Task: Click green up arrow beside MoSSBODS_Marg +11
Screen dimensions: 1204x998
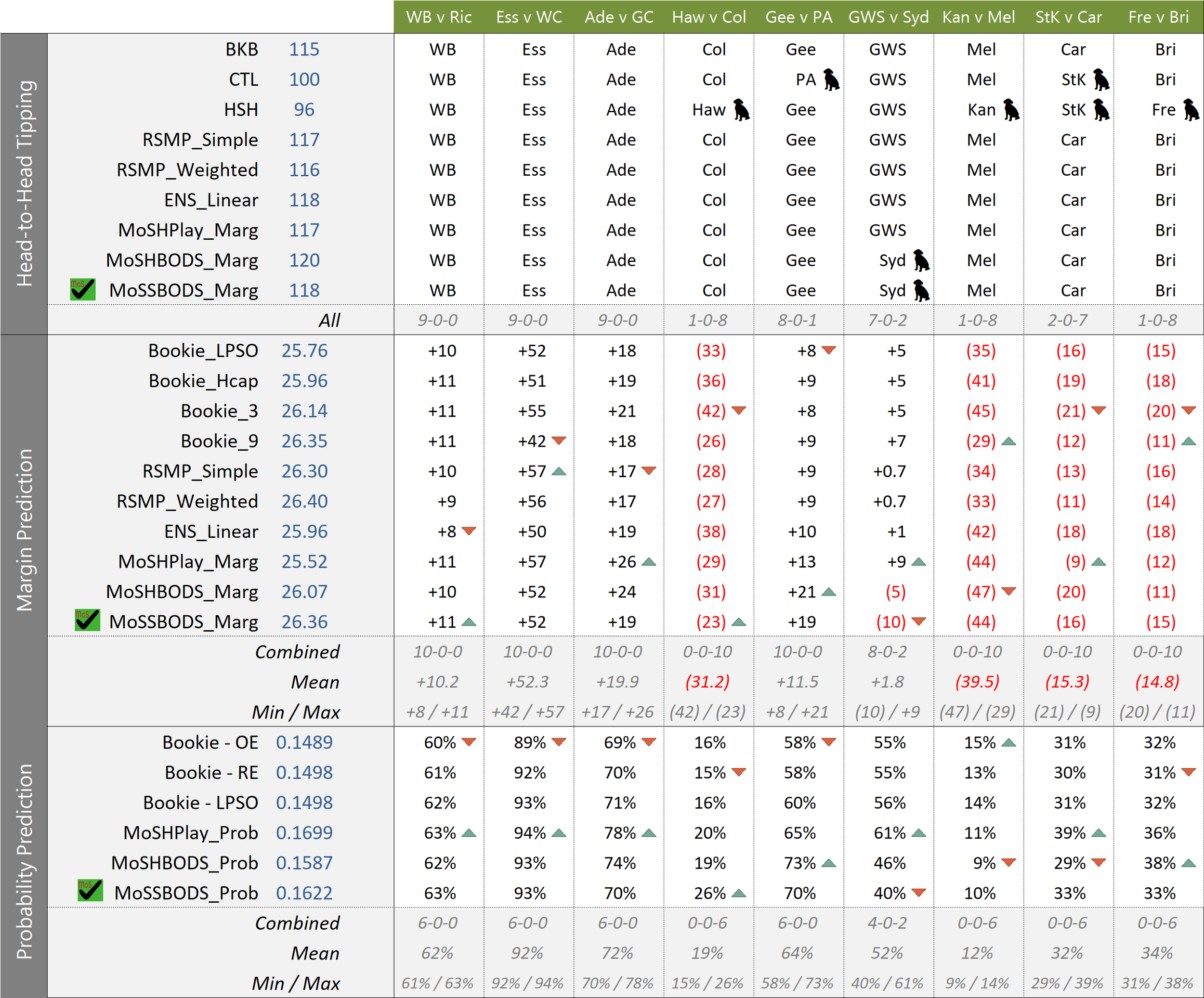Action: 469,622
